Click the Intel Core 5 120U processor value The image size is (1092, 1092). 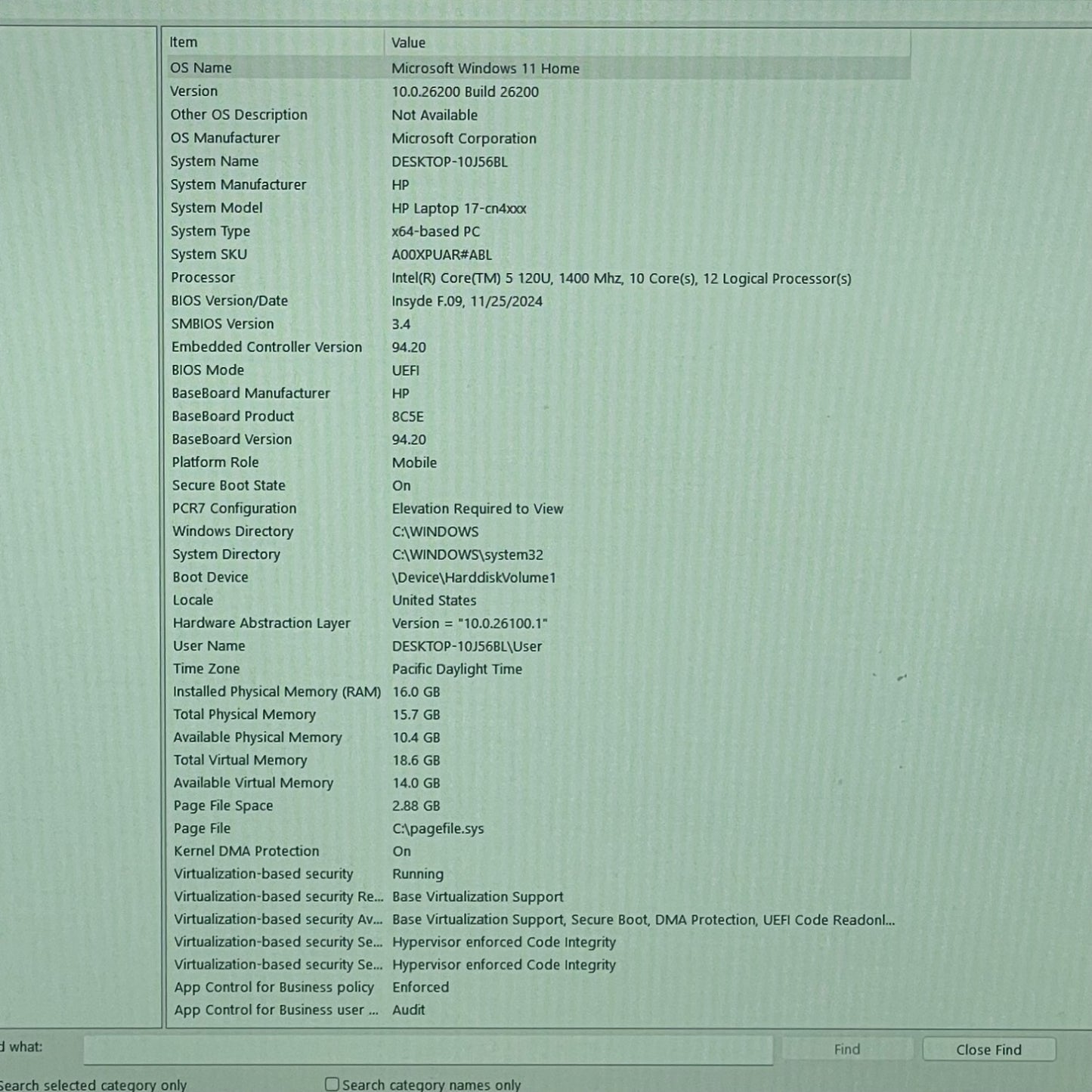point(621,278)
